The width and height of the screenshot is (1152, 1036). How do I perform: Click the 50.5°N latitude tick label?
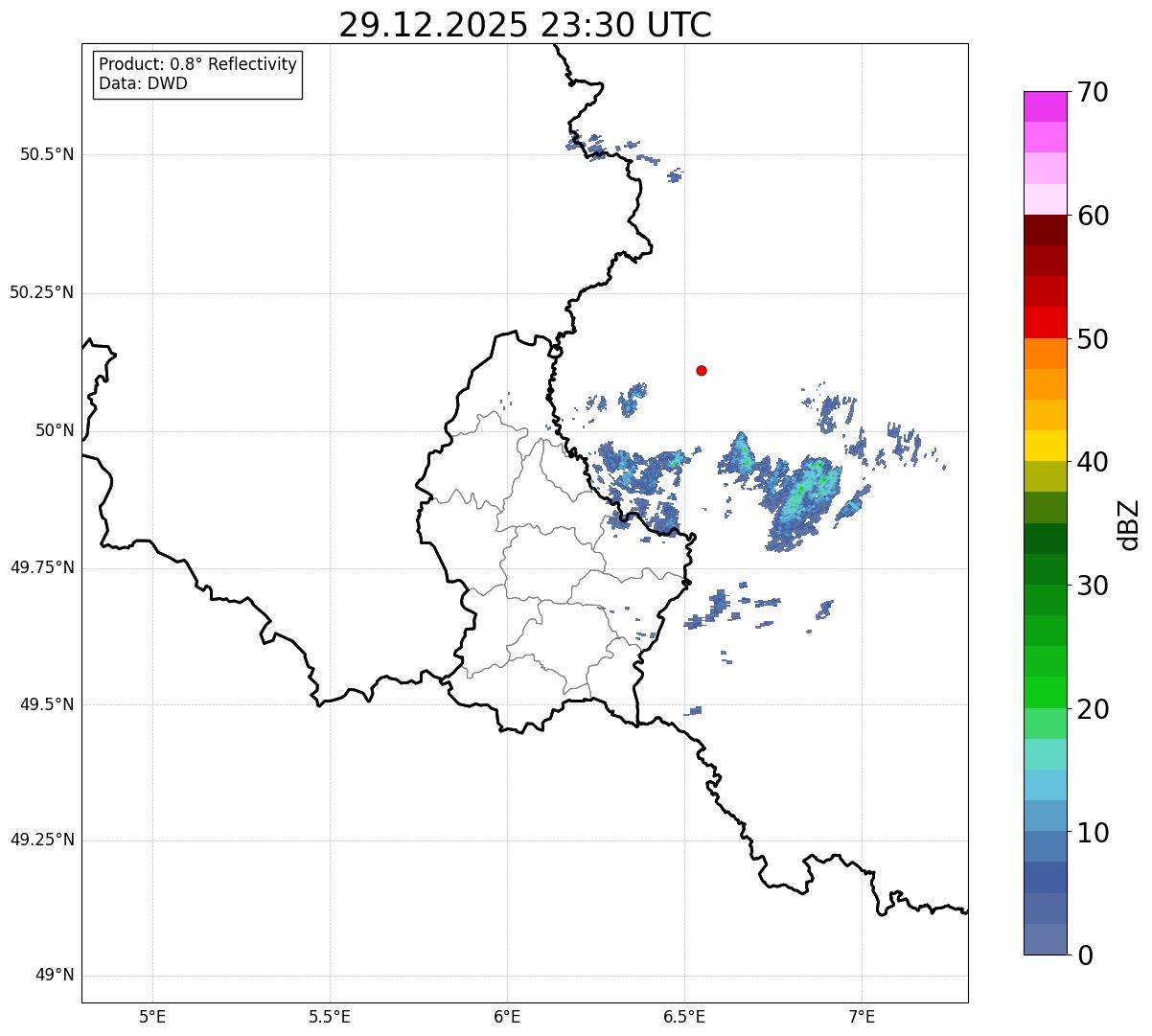[47, 154]
